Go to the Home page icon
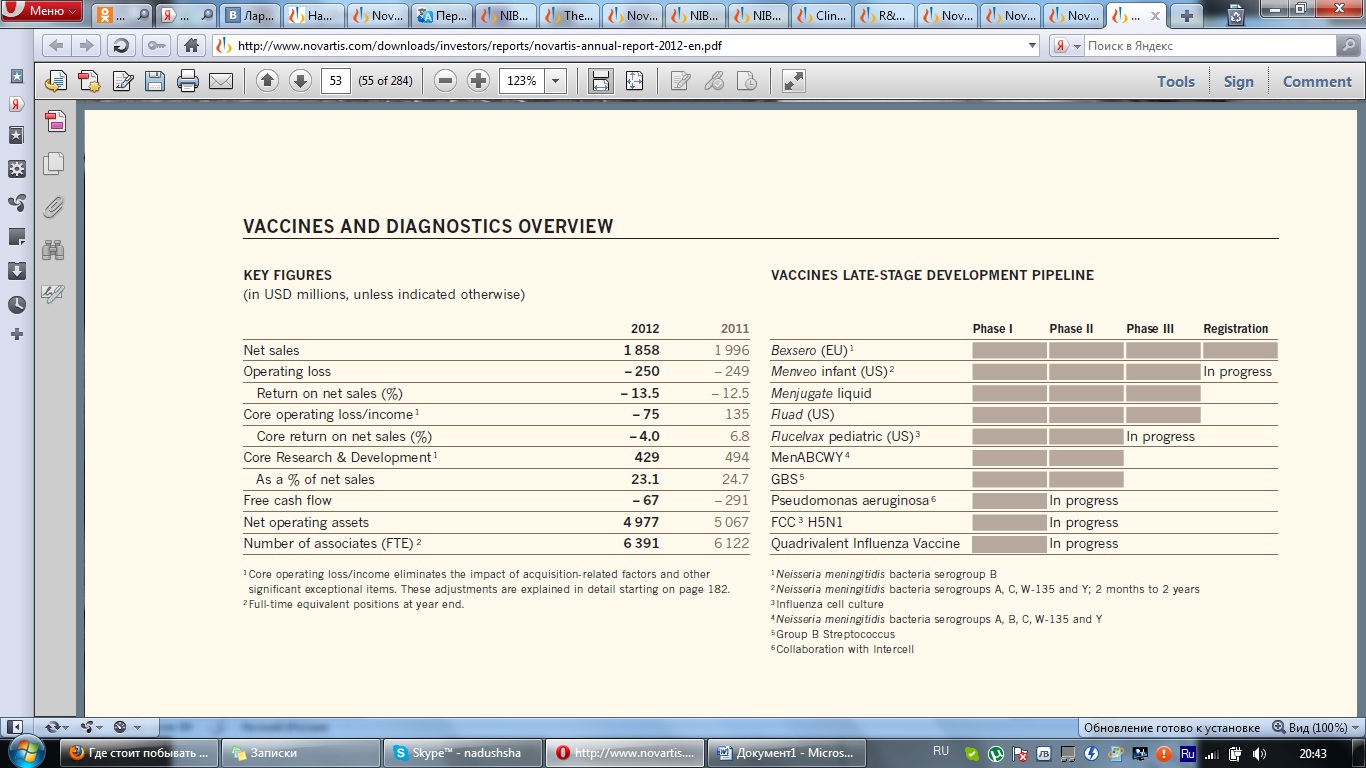The height and width of the screenshot is (768, 1366). point(191,46)
